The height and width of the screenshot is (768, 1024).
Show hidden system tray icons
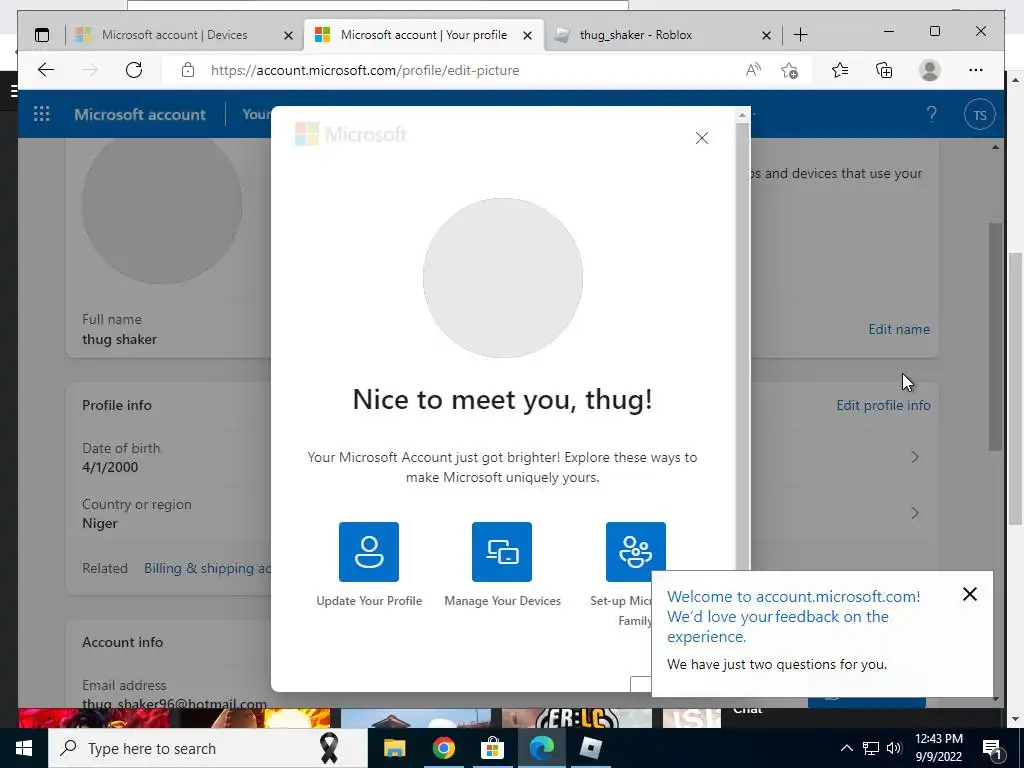(846, 748)
